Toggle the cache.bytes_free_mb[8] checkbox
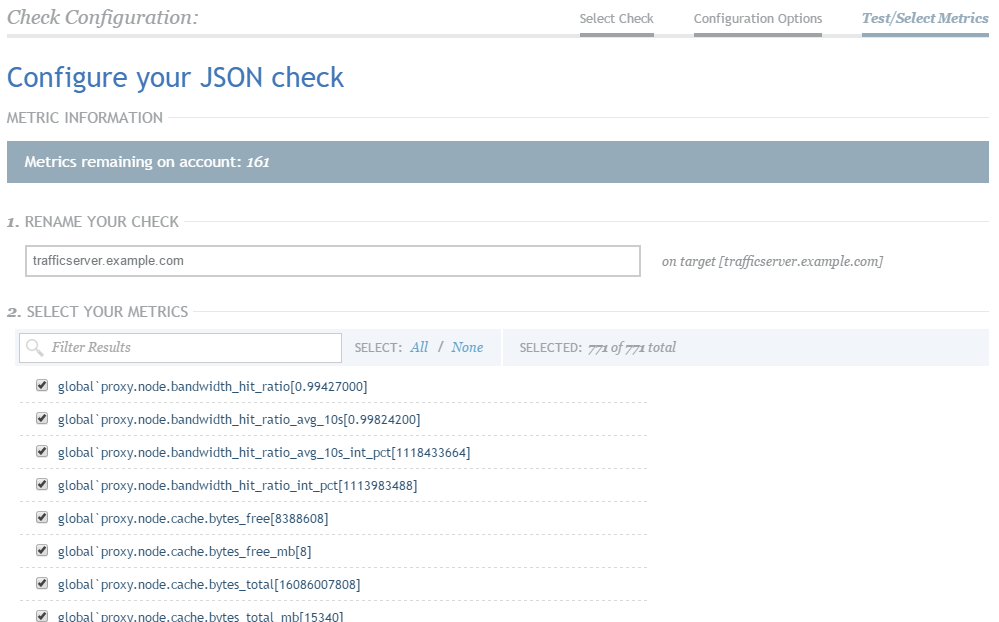The width and height of the screenshot is (999, 622). [x=42, y=550]
